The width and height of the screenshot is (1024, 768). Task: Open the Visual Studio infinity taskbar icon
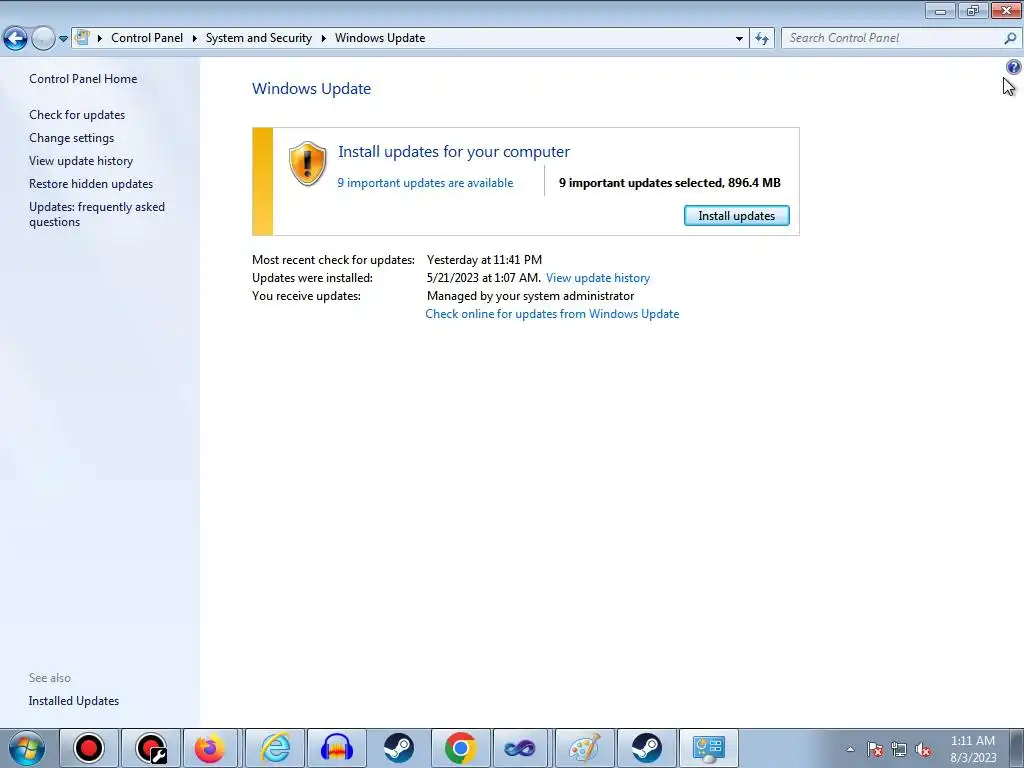click(520, 748)
